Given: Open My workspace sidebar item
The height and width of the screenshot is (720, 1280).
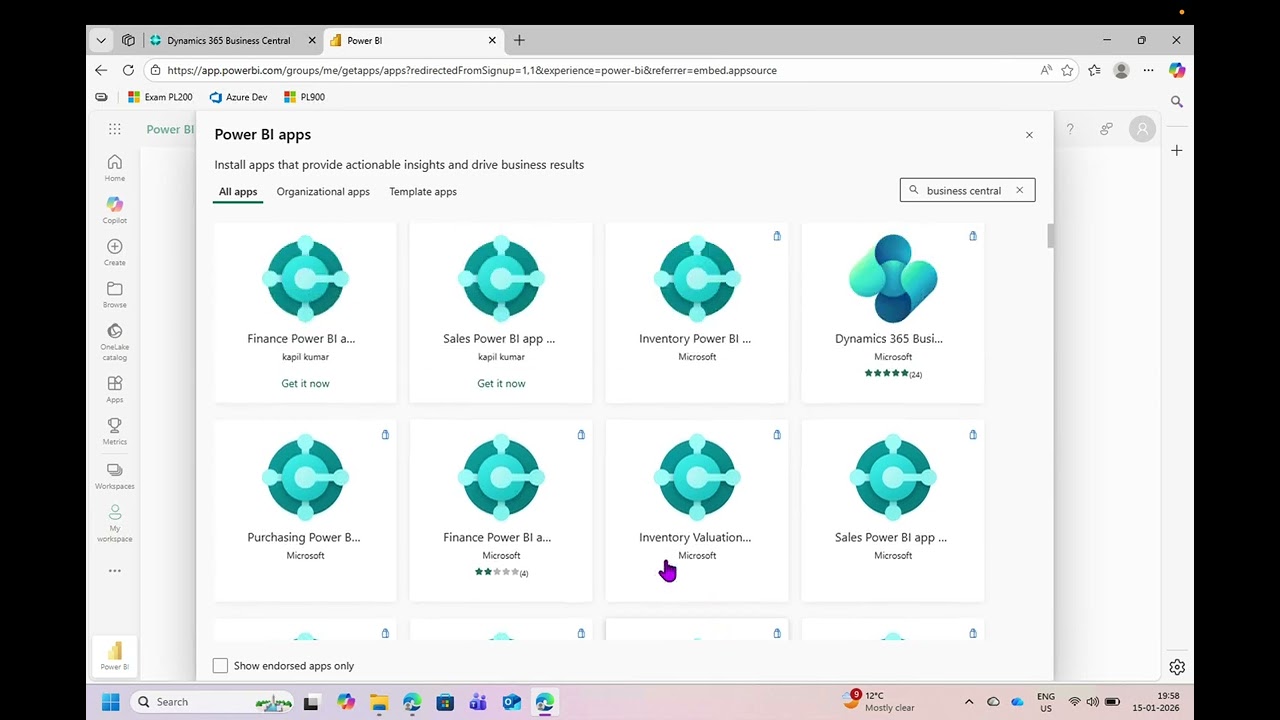Looking at the screenshot, I should coord(115,522).
